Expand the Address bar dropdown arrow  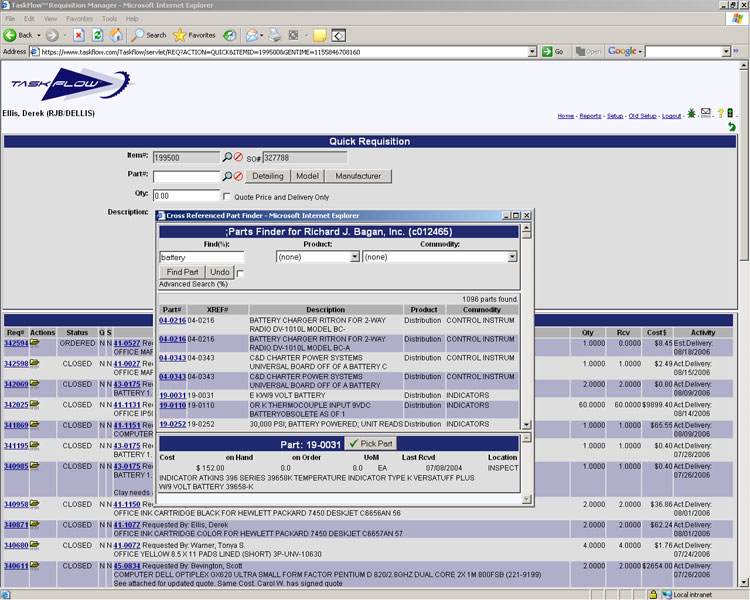(532, 52)
